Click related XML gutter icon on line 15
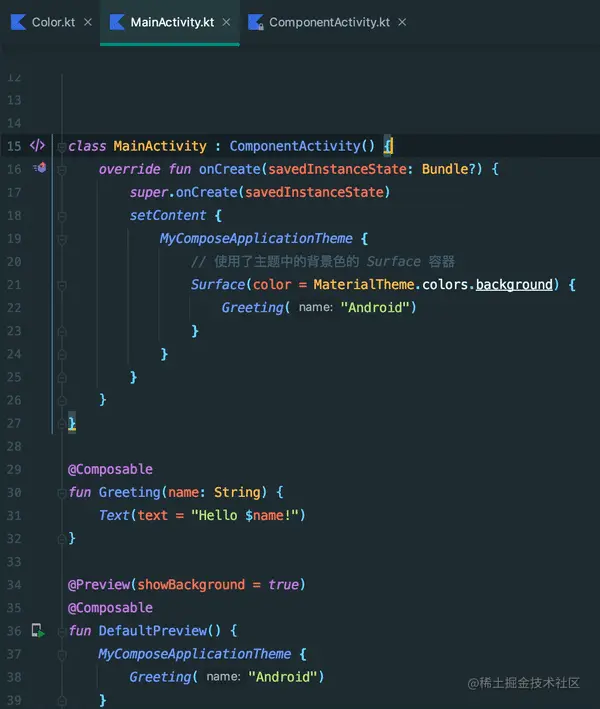Image resolution: width=600 pixels, height=709 pixels. [x=37, y=146]
